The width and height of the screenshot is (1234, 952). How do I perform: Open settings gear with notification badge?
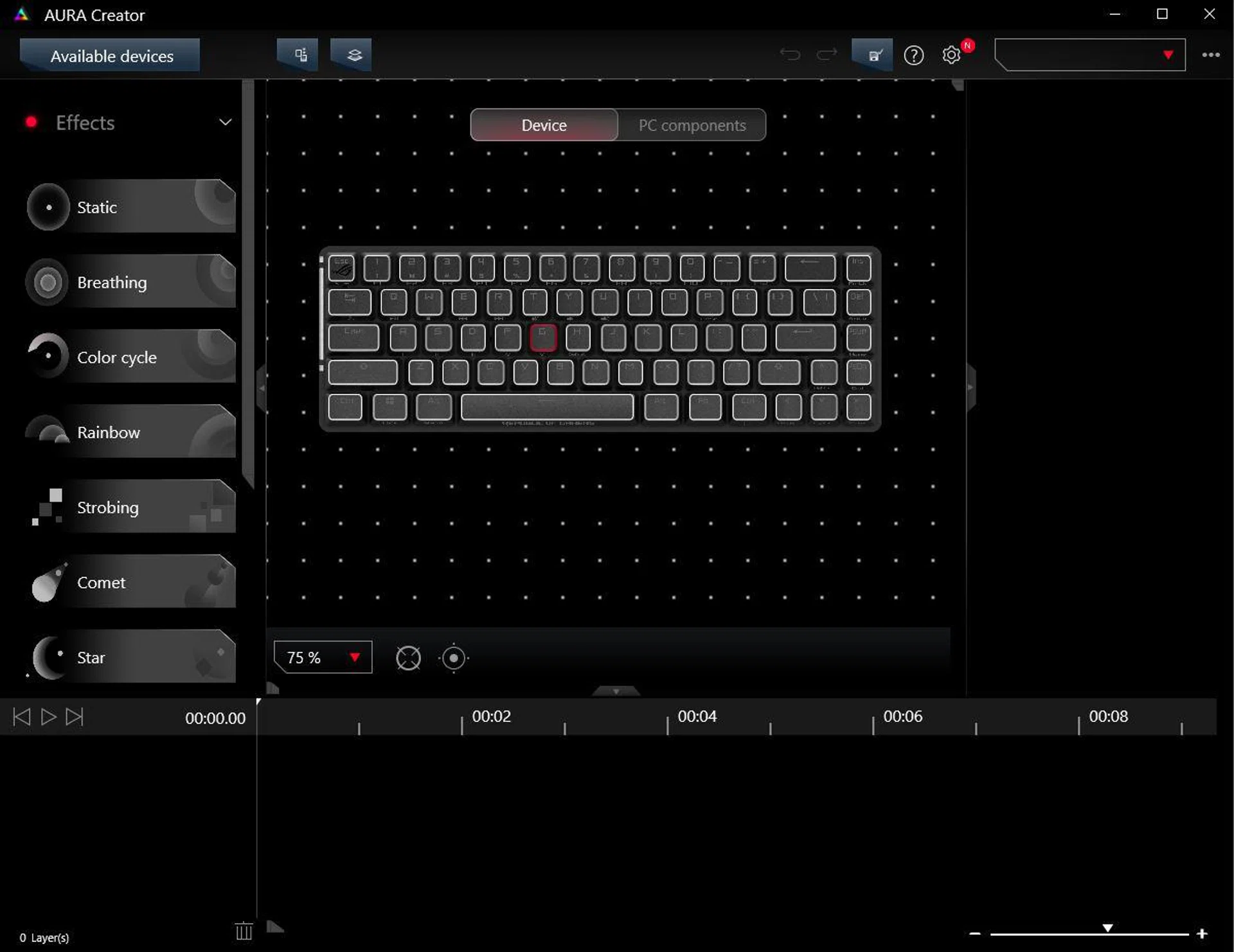[951, 55]
